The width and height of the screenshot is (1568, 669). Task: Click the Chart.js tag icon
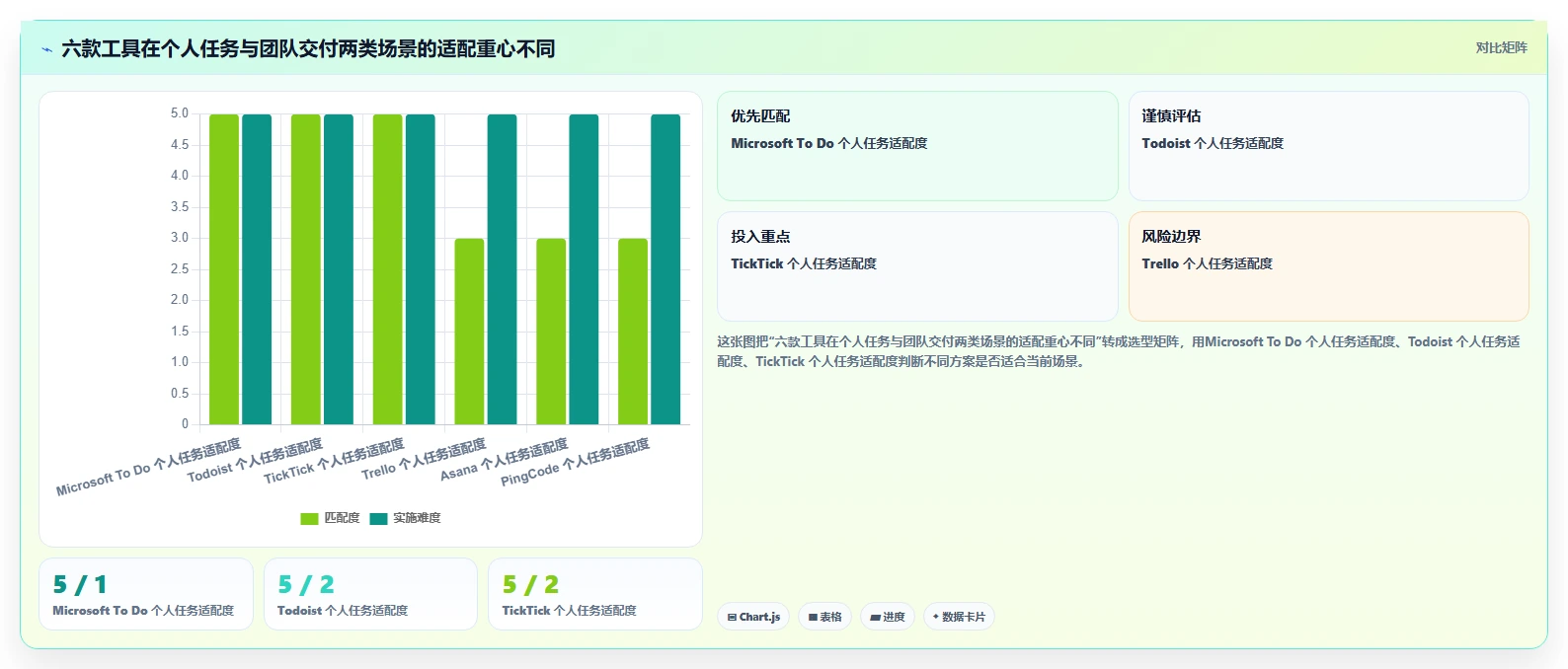click(732, 618)
